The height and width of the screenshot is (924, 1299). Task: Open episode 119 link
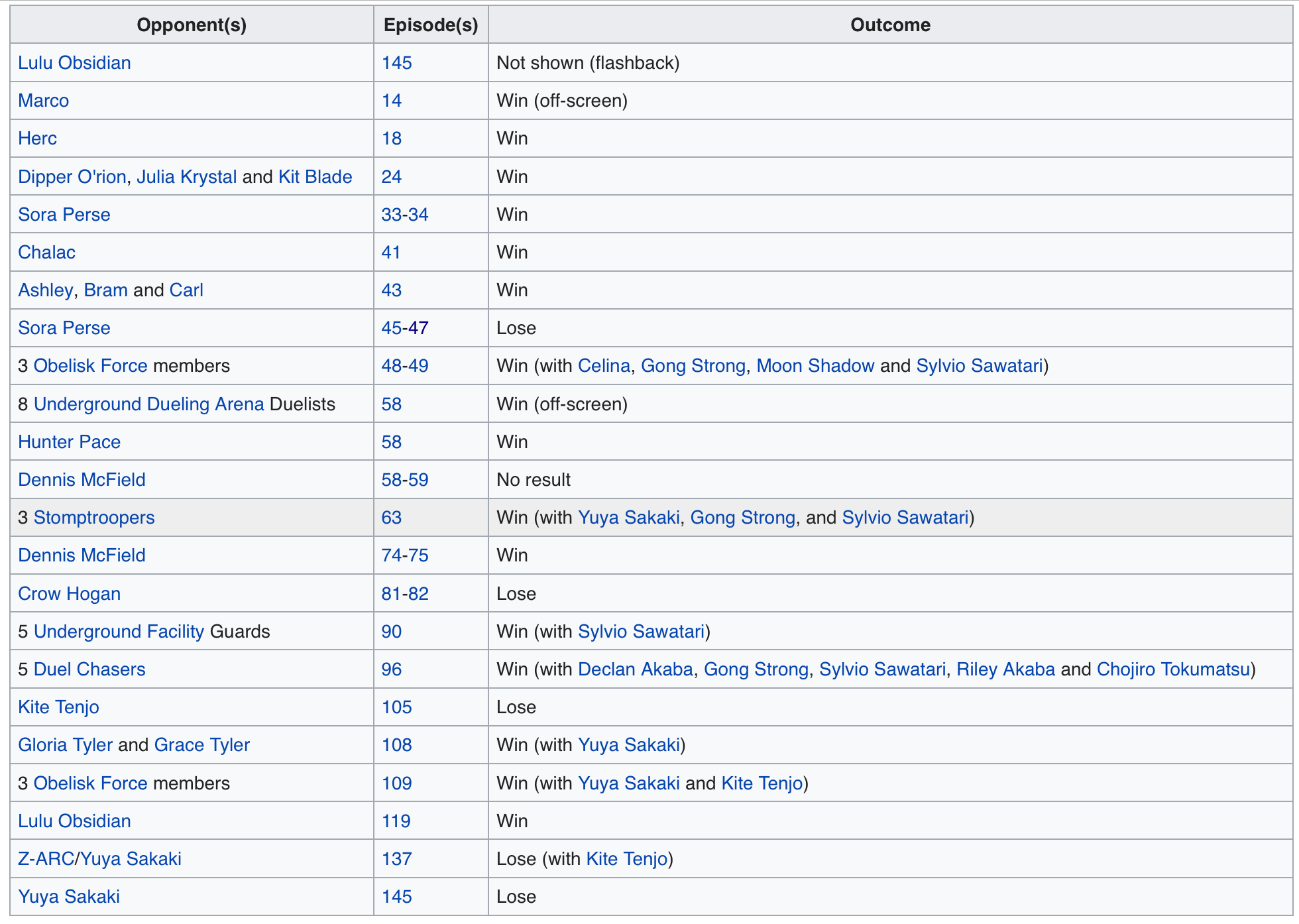coord(396,821)
